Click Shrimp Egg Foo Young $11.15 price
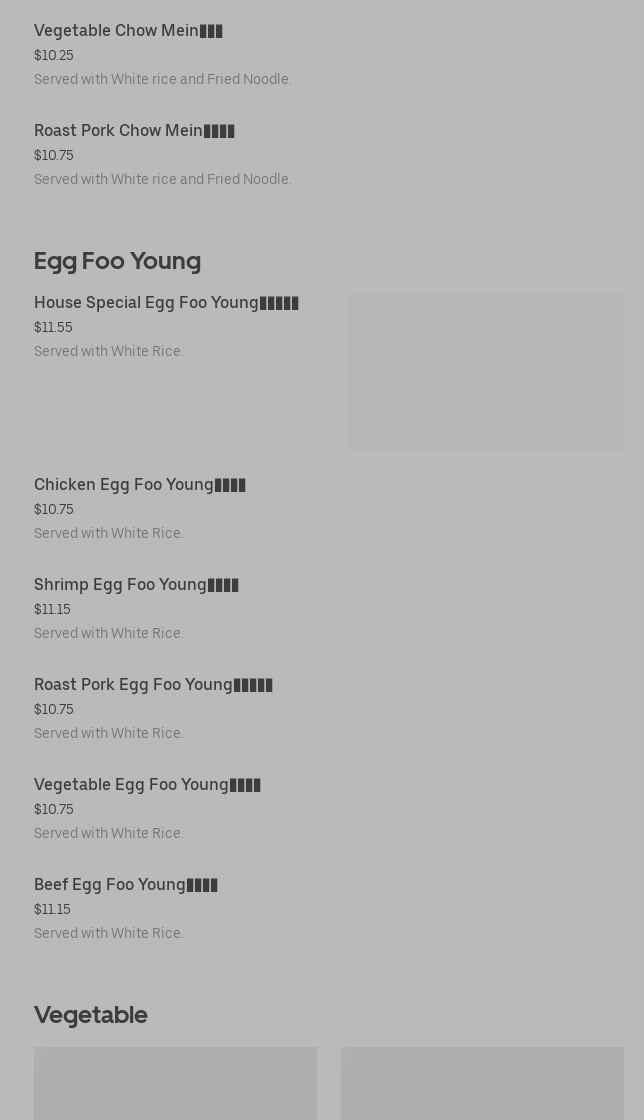The image size is (644, 1120). pyautogui.click(x=52, y=609)
